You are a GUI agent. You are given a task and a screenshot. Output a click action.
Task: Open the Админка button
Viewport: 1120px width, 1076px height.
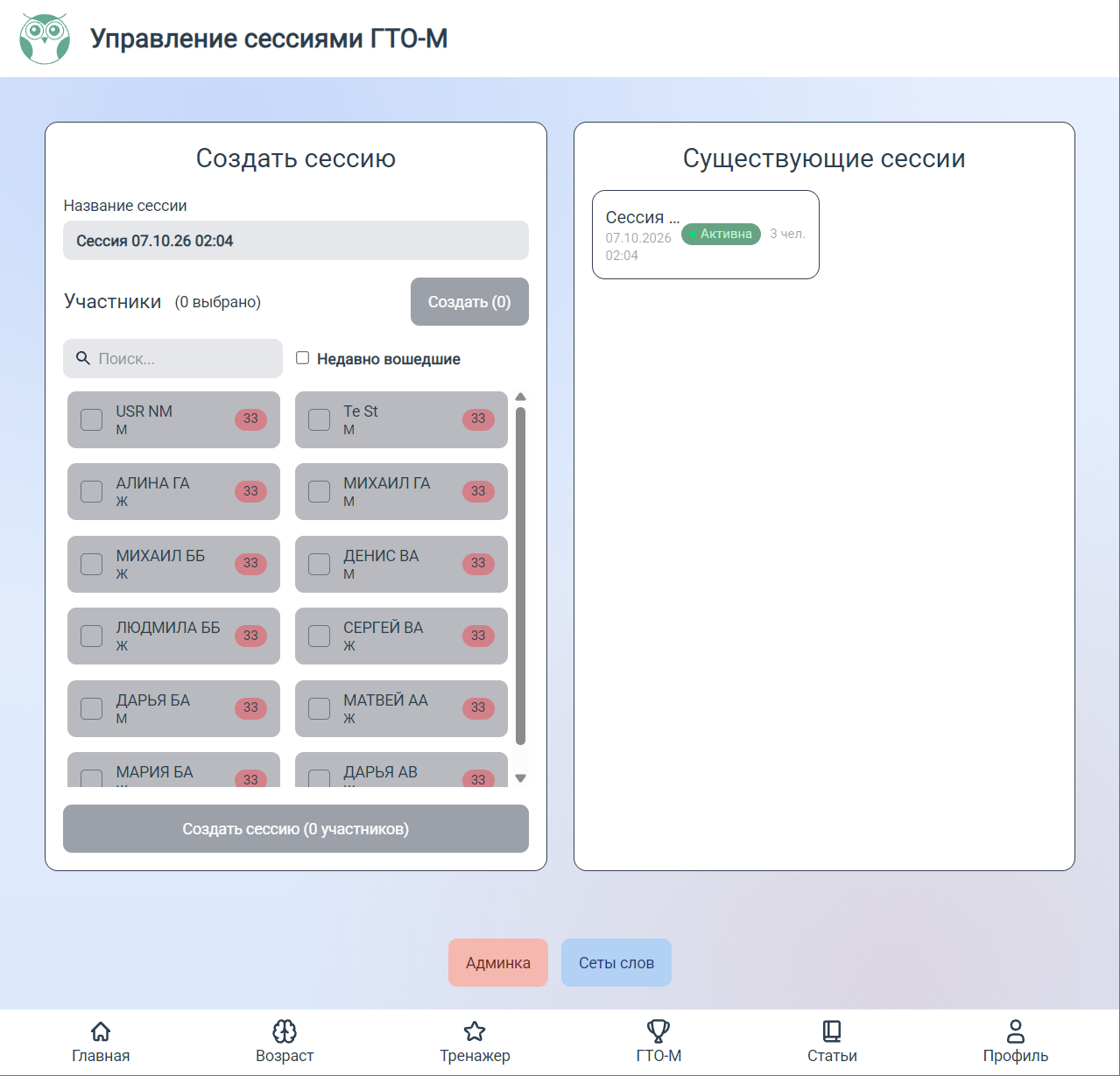pyautogui.click(x=498, y=963)
